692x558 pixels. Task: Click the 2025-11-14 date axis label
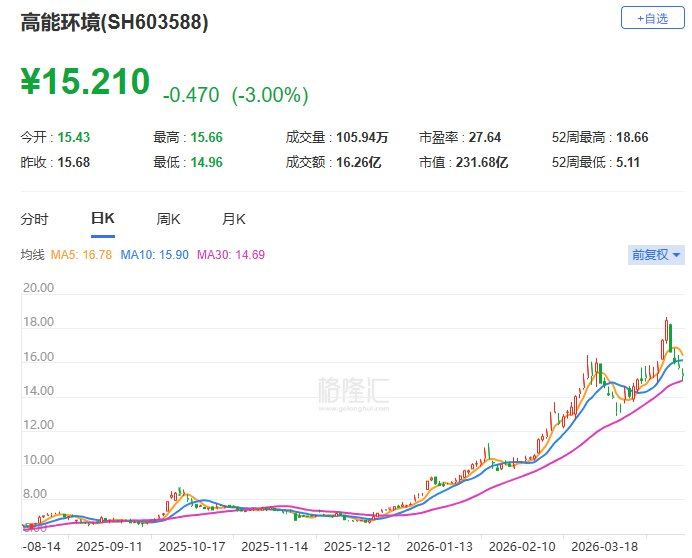[275, 547]
